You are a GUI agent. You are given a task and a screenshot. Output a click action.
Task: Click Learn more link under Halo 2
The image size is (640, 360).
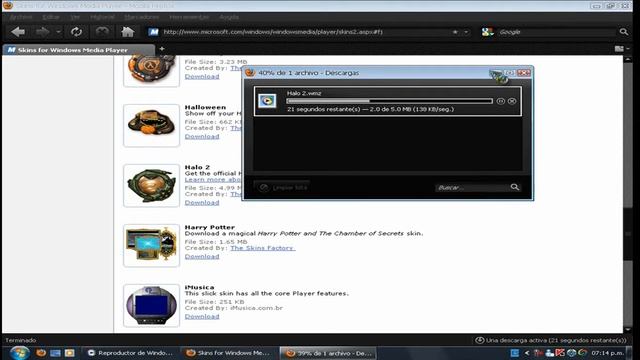click(213, 180)
